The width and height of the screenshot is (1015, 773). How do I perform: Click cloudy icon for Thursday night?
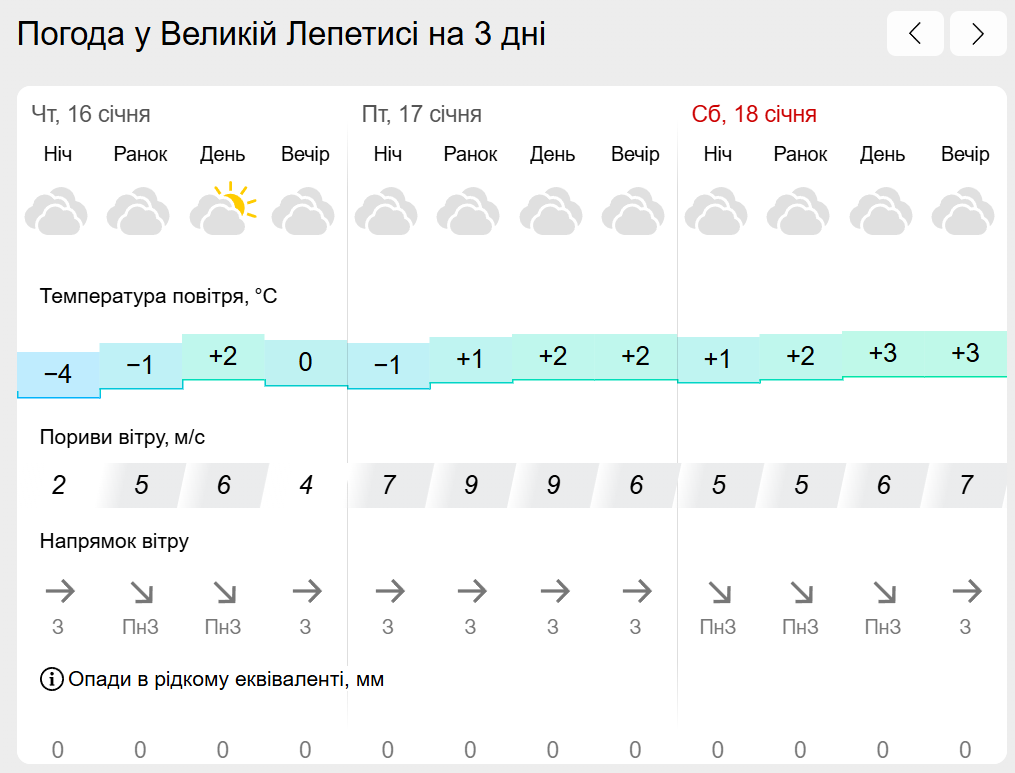pos(56,211)
